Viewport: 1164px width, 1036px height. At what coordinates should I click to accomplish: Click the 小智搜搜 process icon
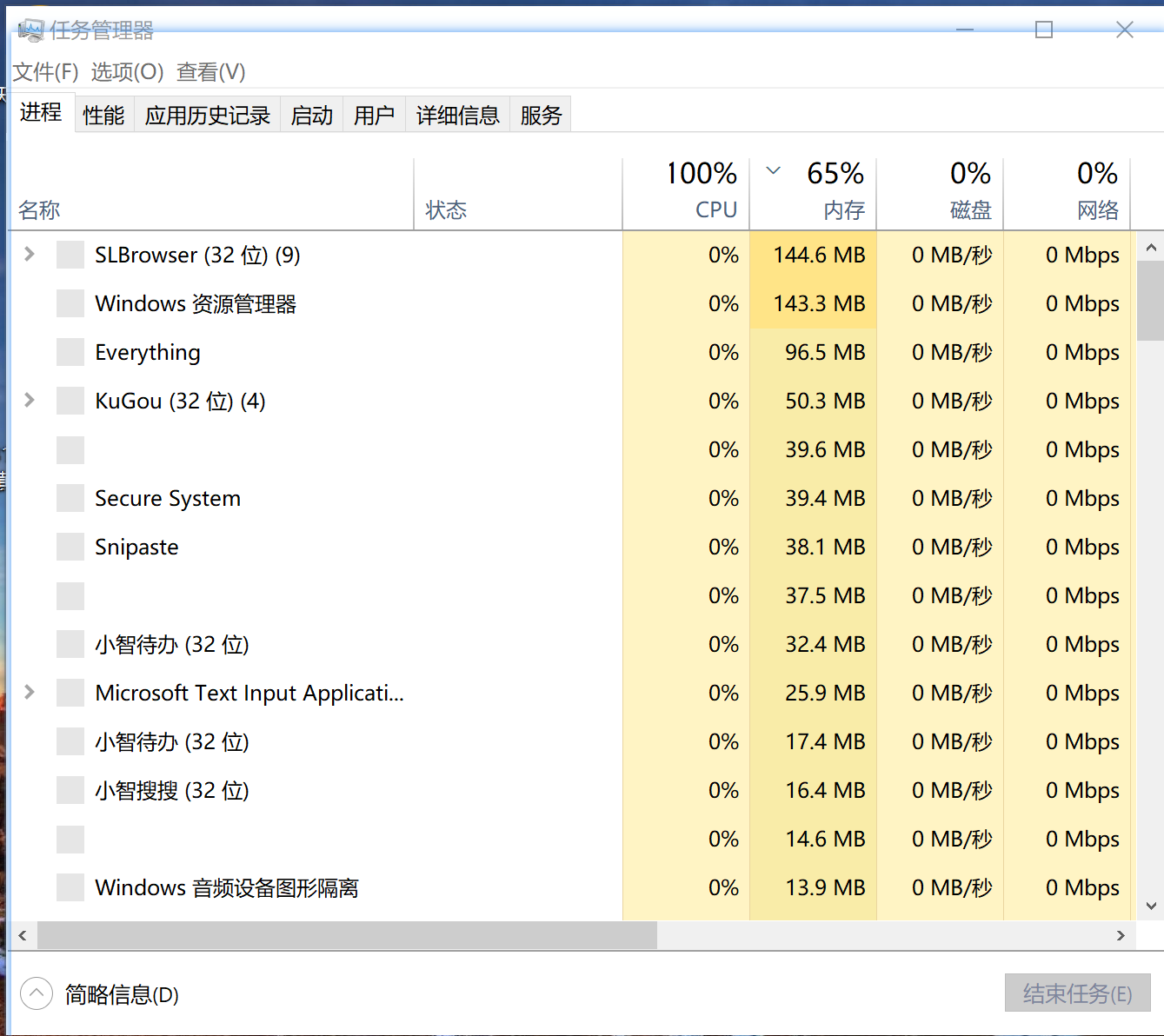point(70,790)
